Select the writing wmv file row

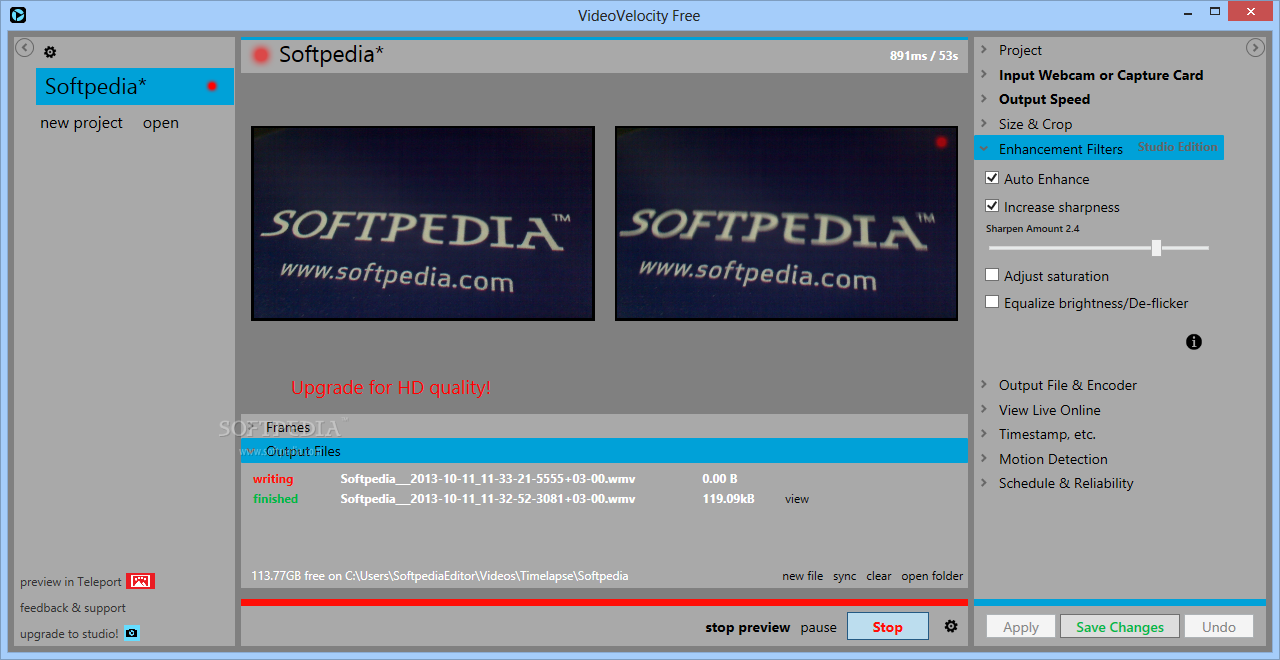click(x=604, y=479)
